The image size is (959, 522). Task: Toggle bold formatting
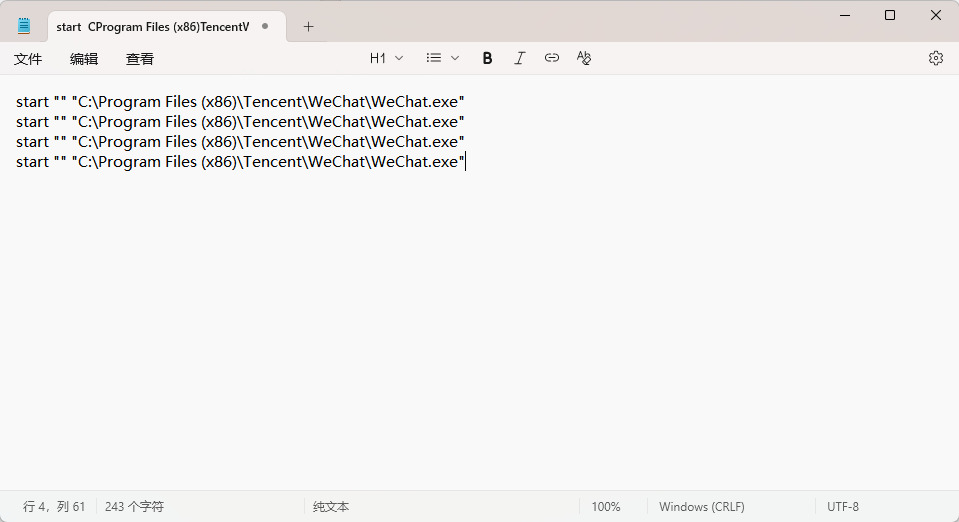[x=487, y=58]
